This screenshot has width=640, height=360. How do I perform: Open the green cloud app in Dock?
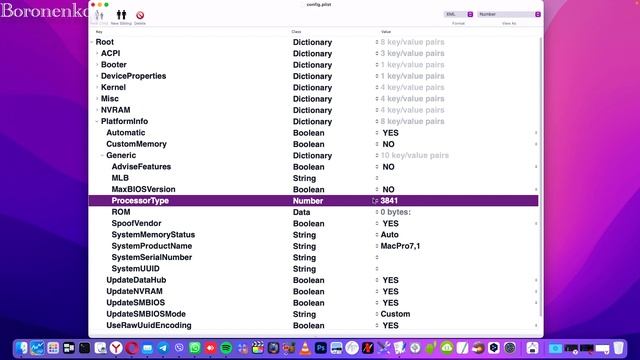pyautogui.click(x=447, y=348)
